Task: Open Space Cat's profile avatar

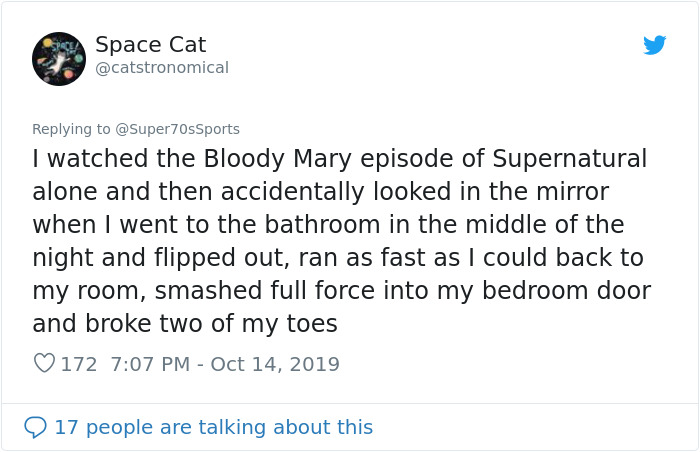Action: (59, 58)
